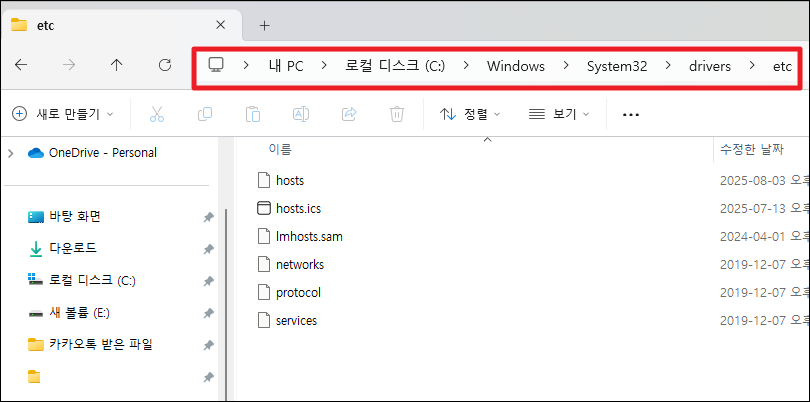Close the etc tab

coord(220,25)
